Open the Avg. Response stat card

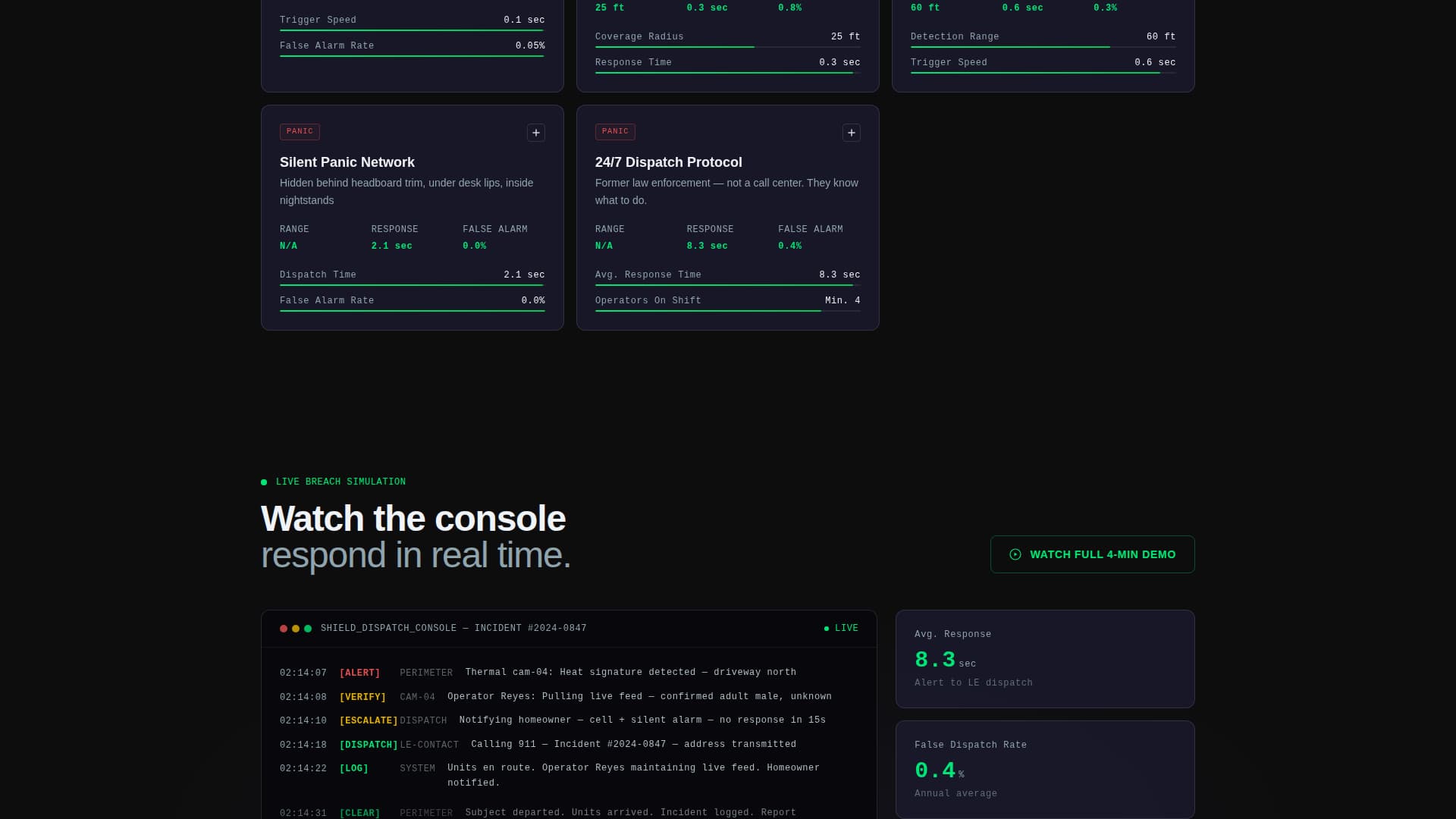coord(1044,658)
